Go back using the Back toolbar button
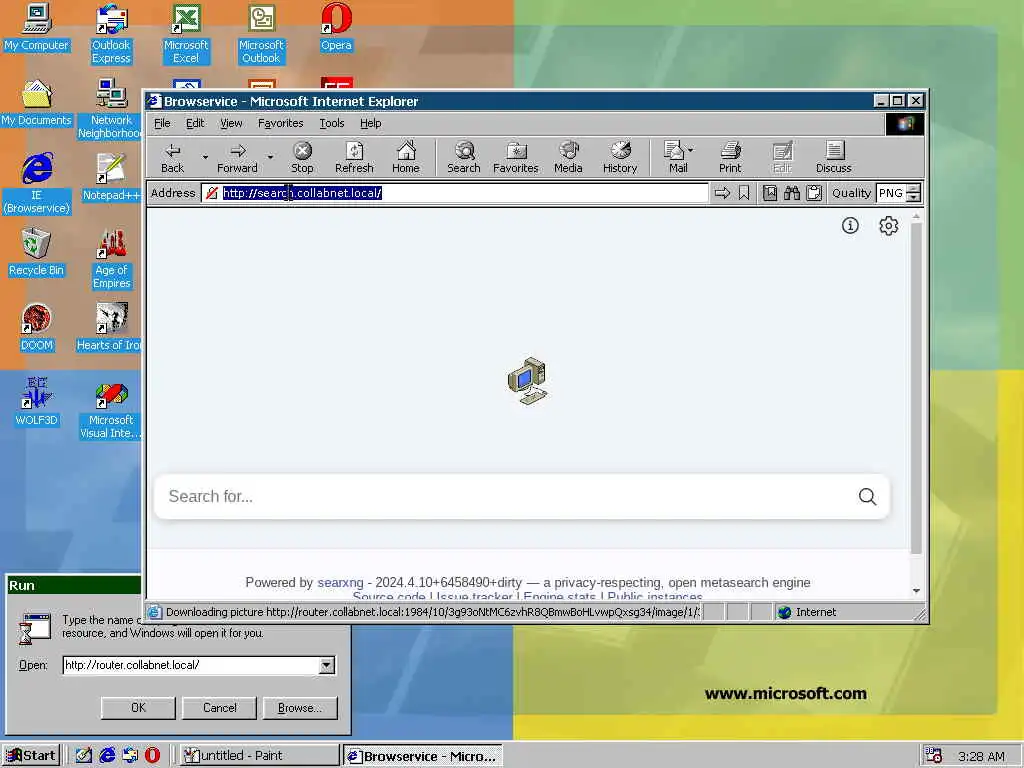Viewport: 1024px width, 768px height. pos(172,158)
